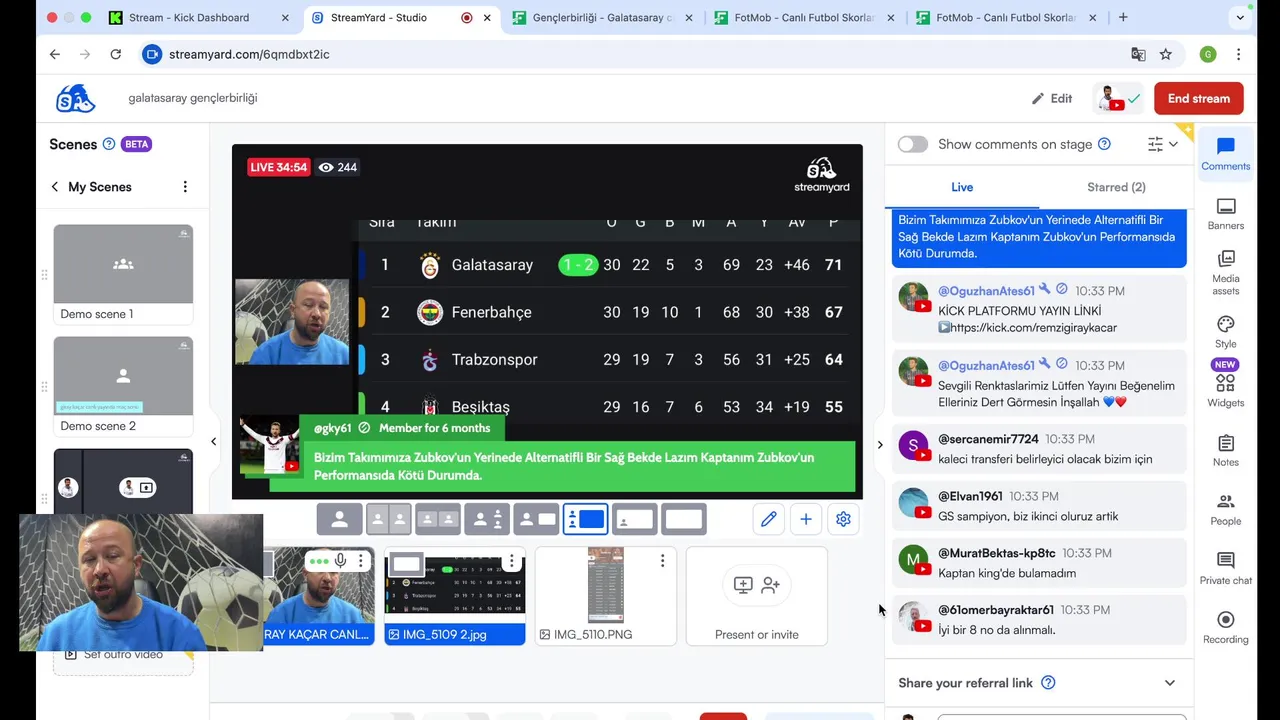Click help icon beside Show comments on stage

pyautogui.click(x=1104, y=144)
